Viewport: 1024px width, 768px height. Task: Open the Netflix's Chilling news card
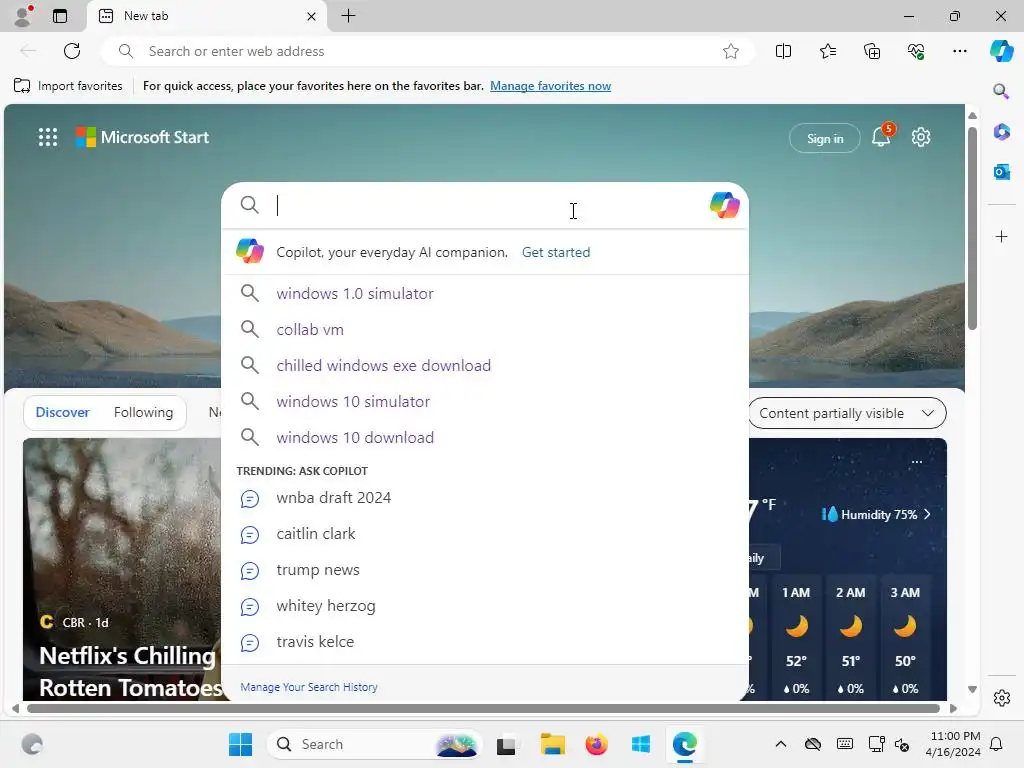(x=123, y=569)
